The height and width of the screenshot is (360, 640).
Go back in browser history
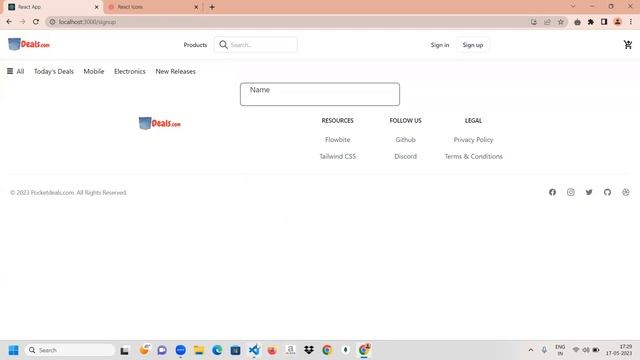point(9,22)
